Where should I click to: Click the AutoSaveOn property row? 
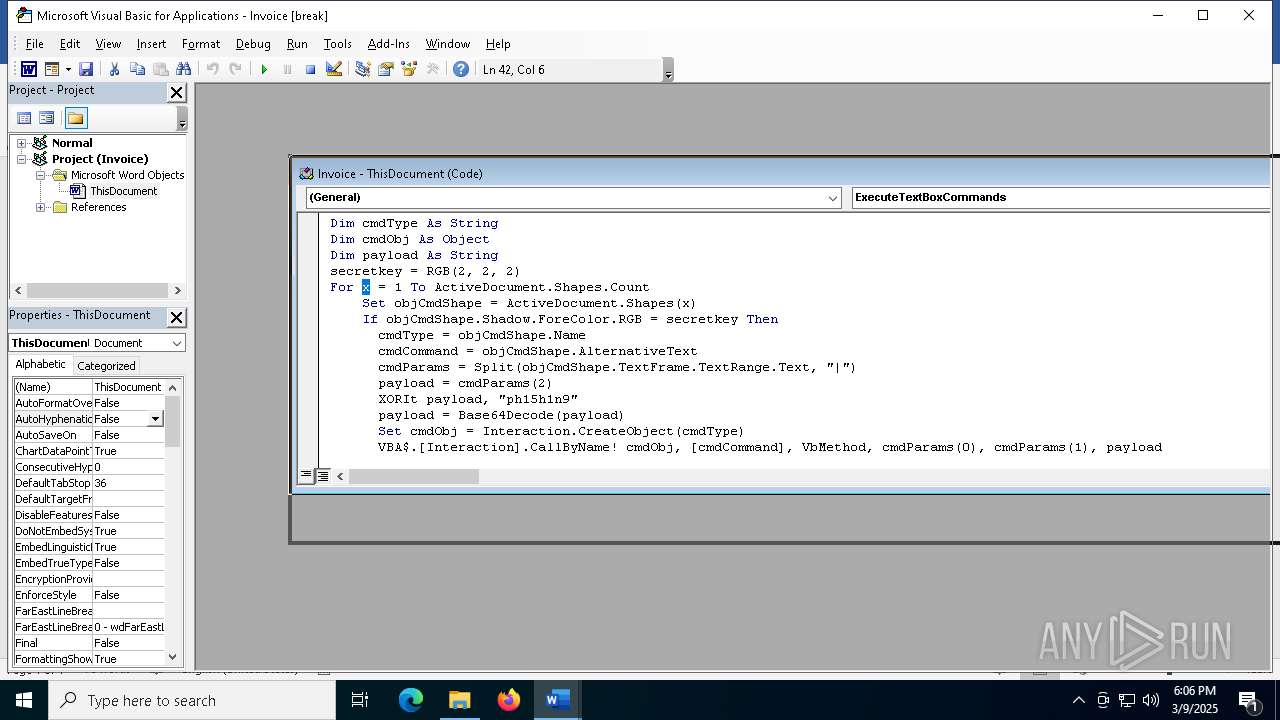89,435
